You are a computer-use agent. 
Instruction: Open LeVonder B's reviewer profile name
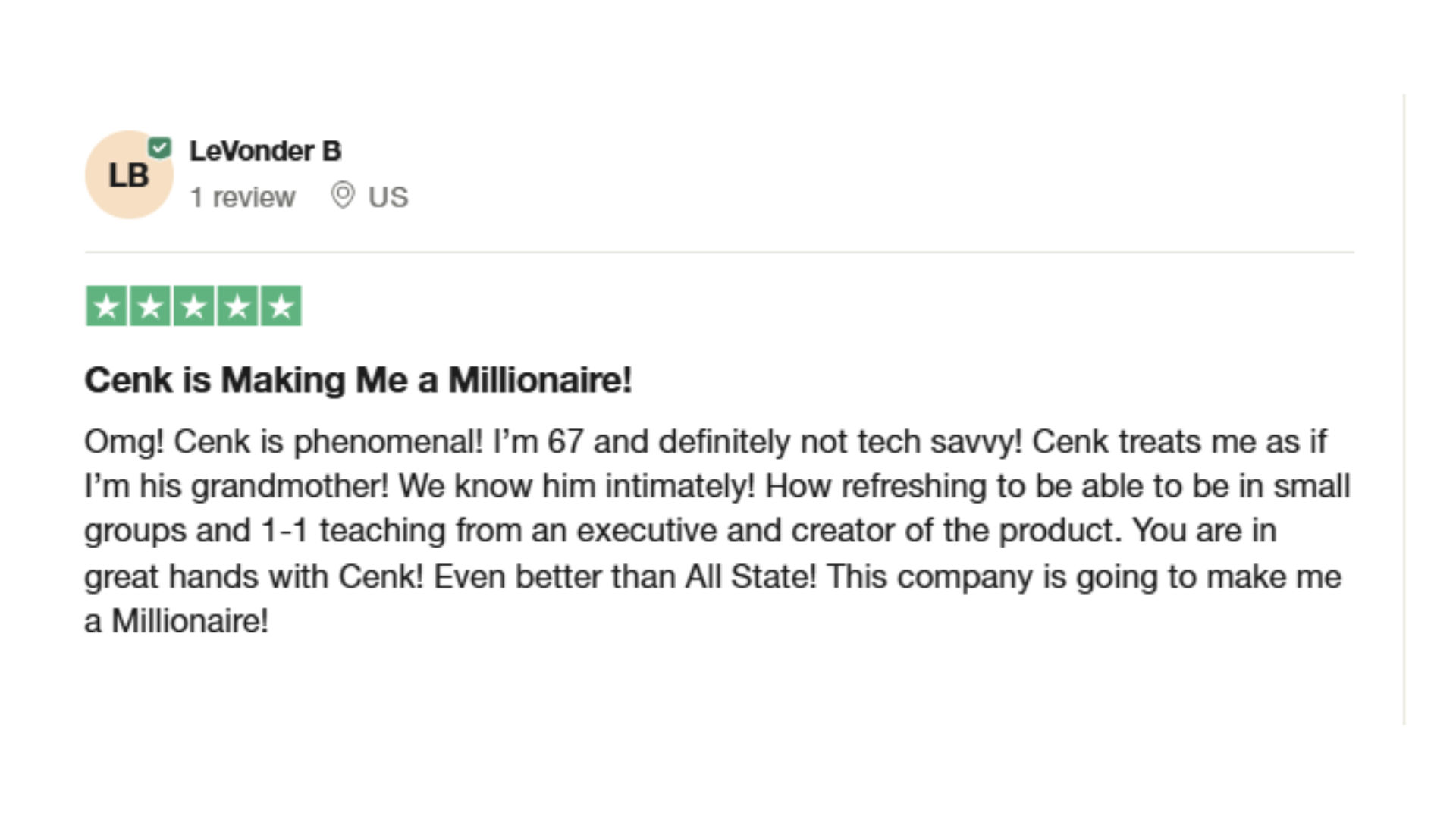(265, 151)
